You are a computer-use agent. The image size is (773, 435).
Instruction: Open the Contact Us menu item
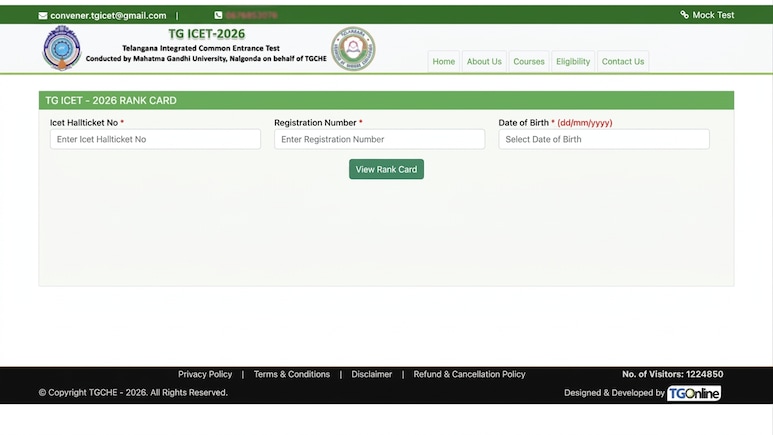click(x=623, y=62)
